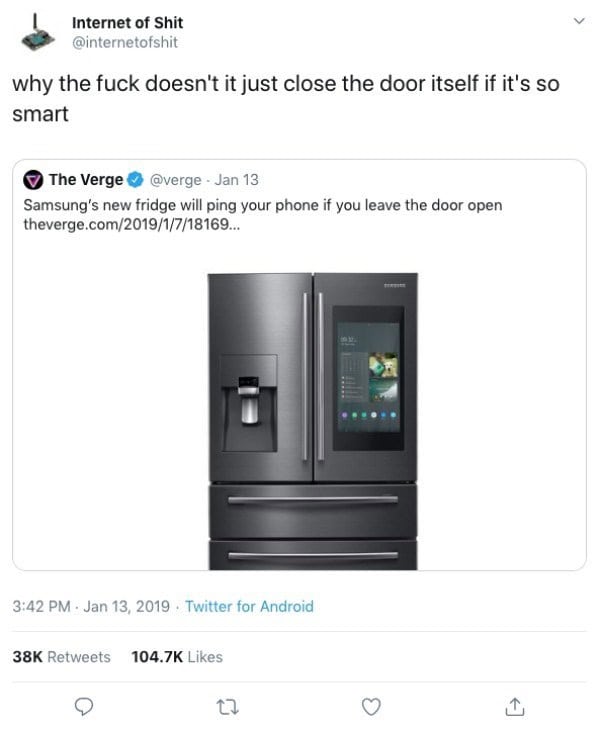The height and width of the screenshot is (729, 600).
Task: Open the @internetofshit handle
Action: tap(125, 42)
